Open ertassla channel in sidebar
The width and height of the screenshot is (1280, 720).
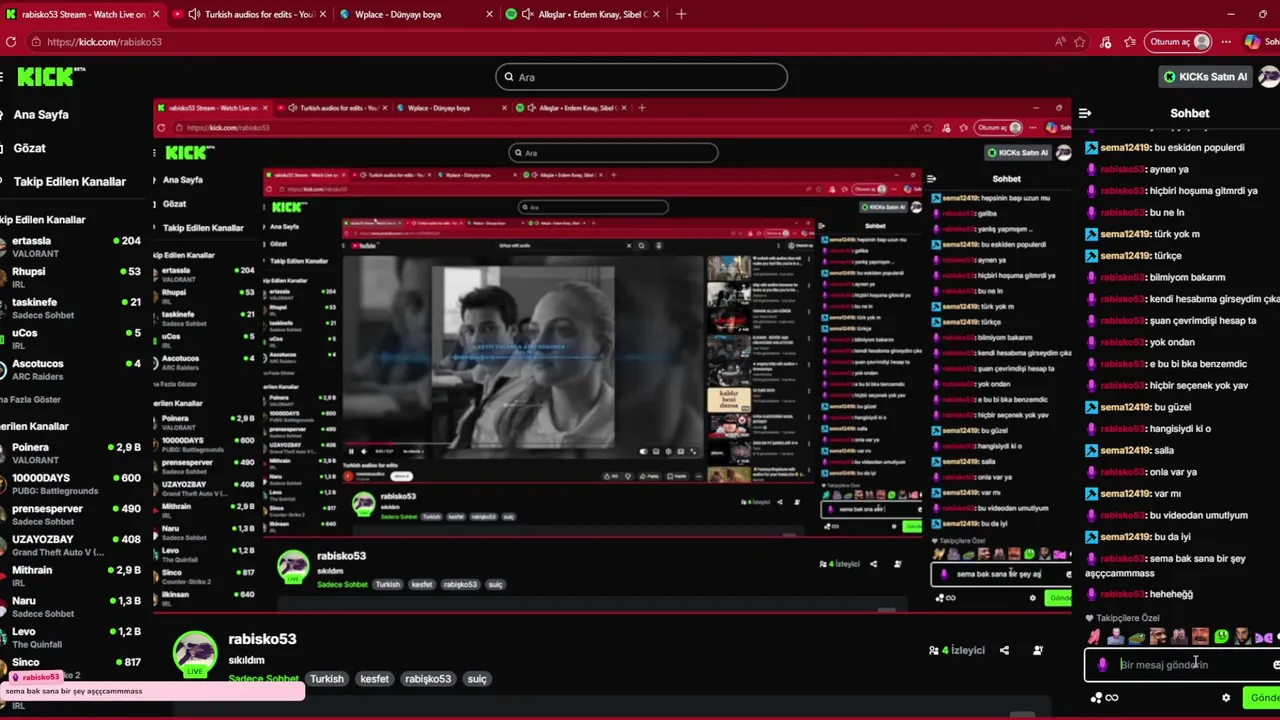[70, 247]
